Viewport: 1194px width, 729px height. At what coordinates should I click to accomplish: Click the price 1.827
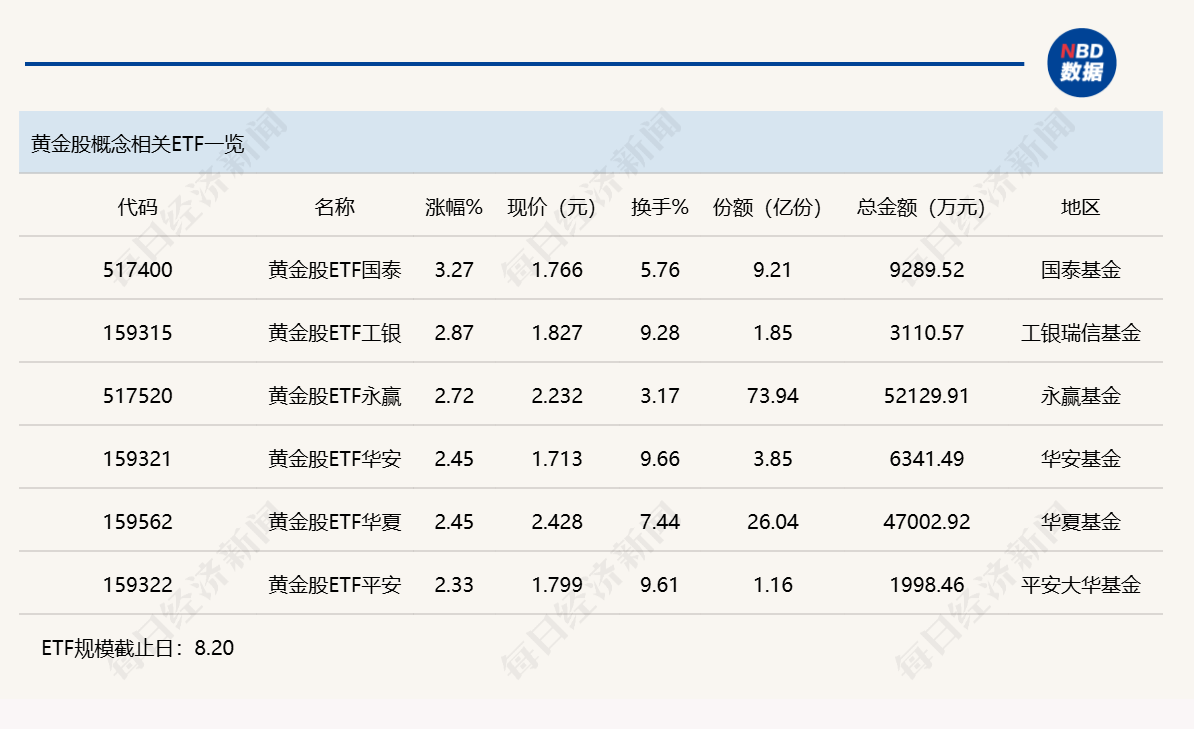click(x=557, y=333)
